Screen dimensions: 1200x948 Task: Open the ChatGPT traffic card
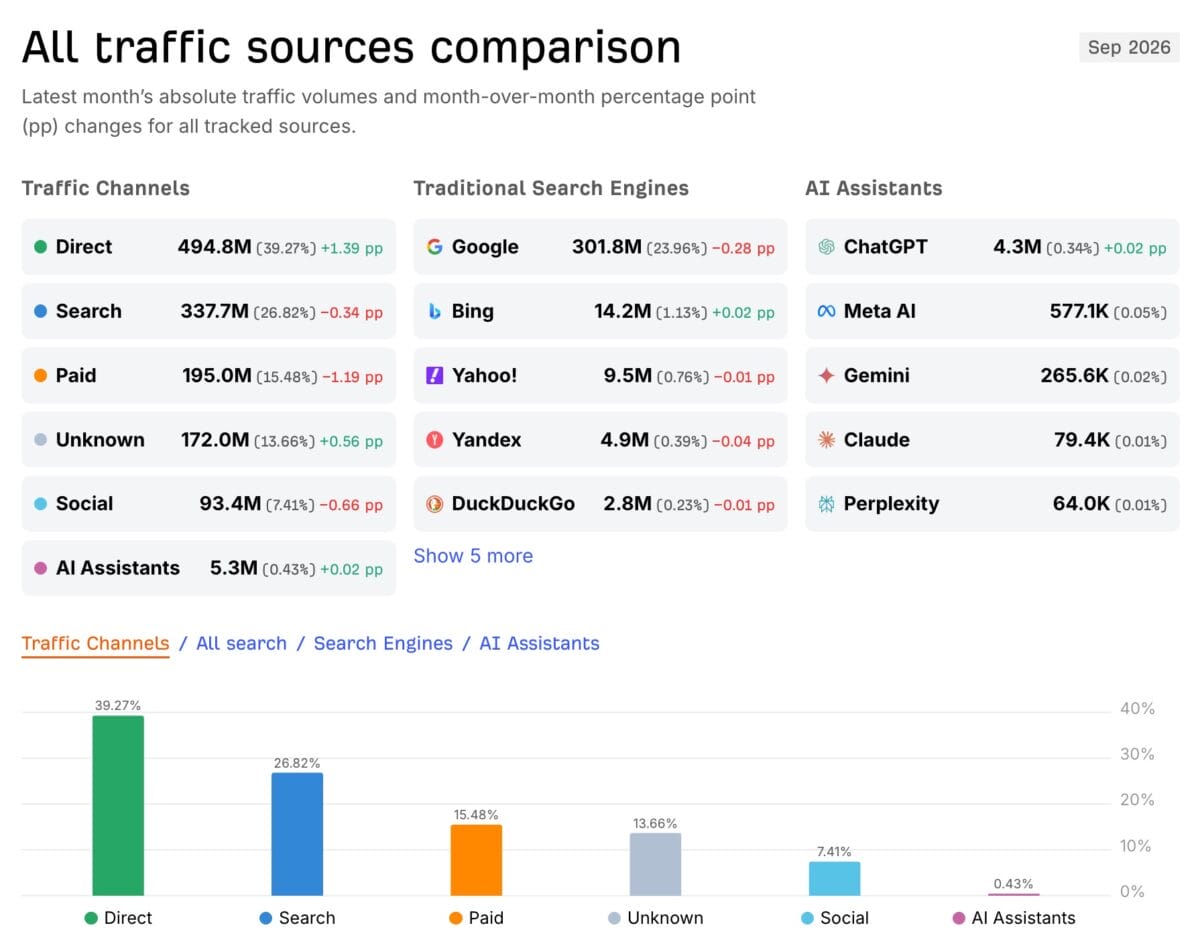click(x=992, y=247)
